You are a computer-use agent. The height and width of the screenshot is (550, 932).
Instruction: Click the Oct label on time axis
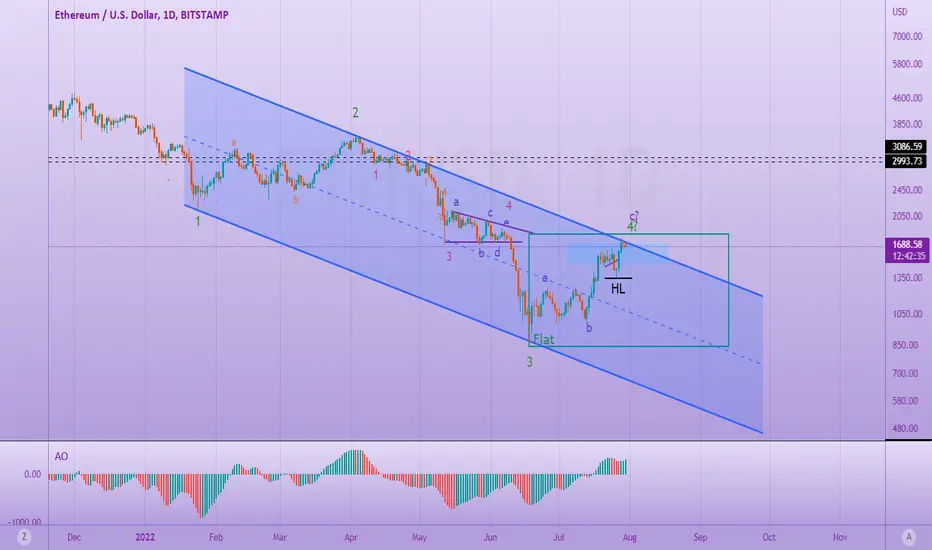point(769,537)
